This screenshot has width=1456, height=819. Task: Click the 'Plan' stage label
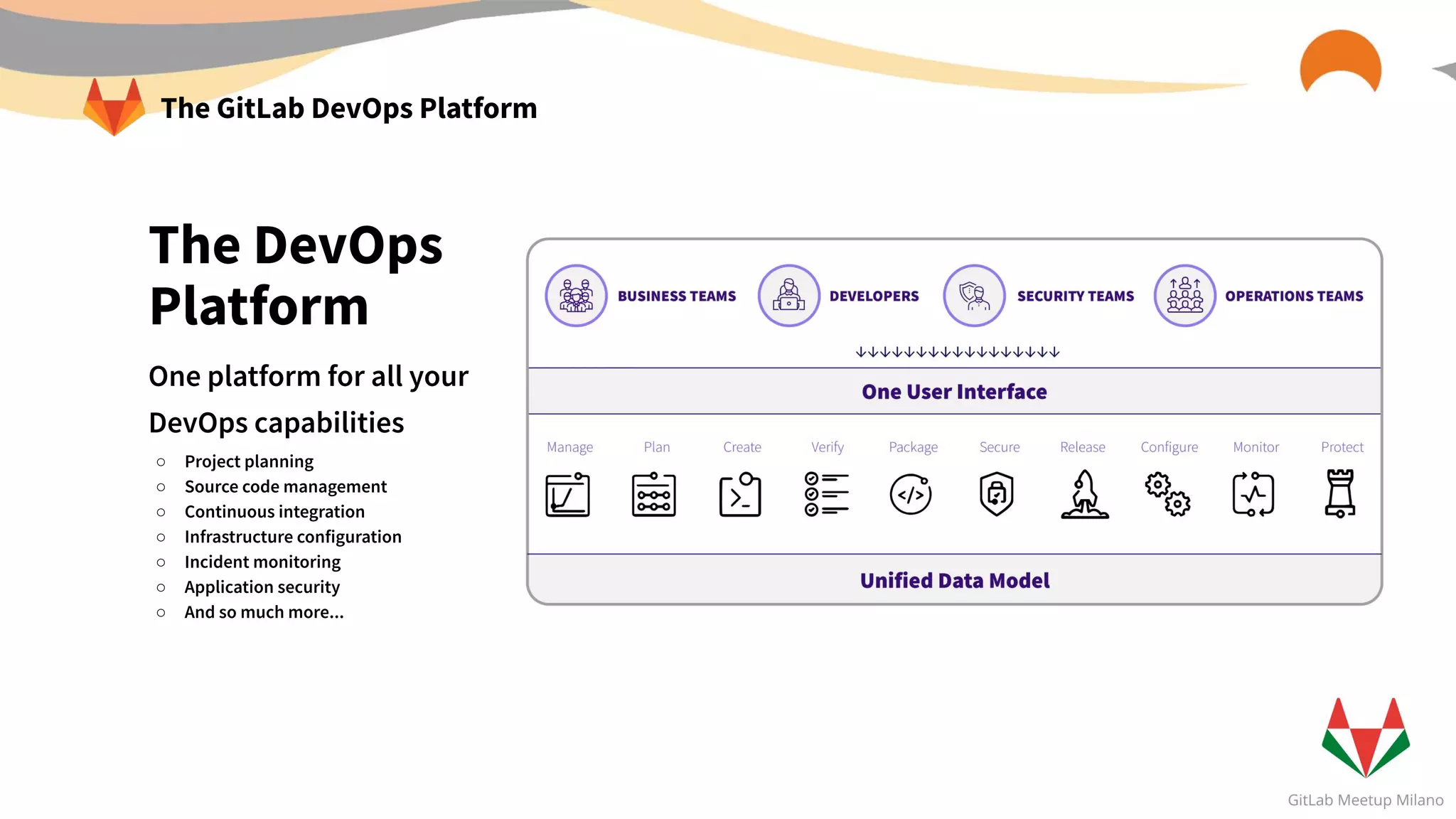[x=657, y=446]
